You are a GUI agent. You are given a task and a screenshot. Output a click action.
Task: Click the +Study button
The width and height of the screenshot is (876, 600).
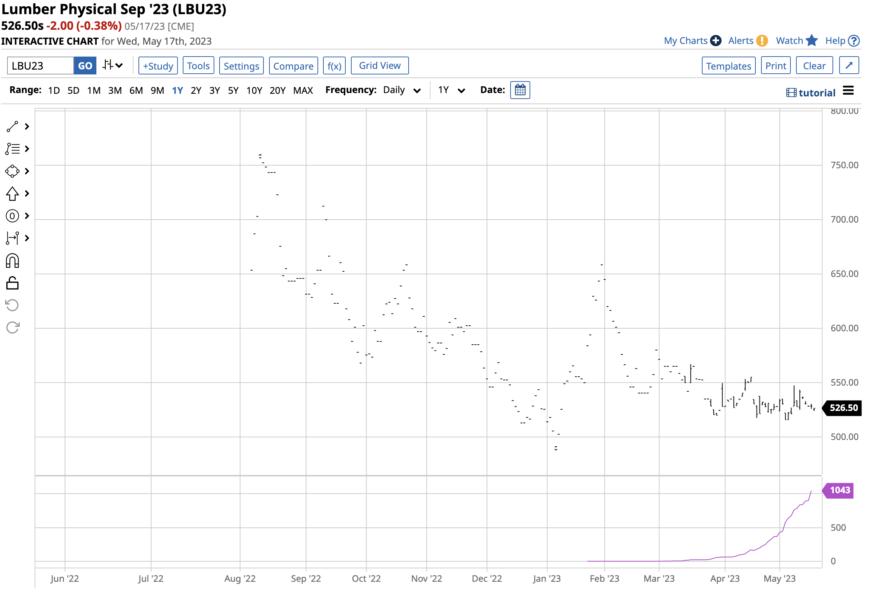158,65
